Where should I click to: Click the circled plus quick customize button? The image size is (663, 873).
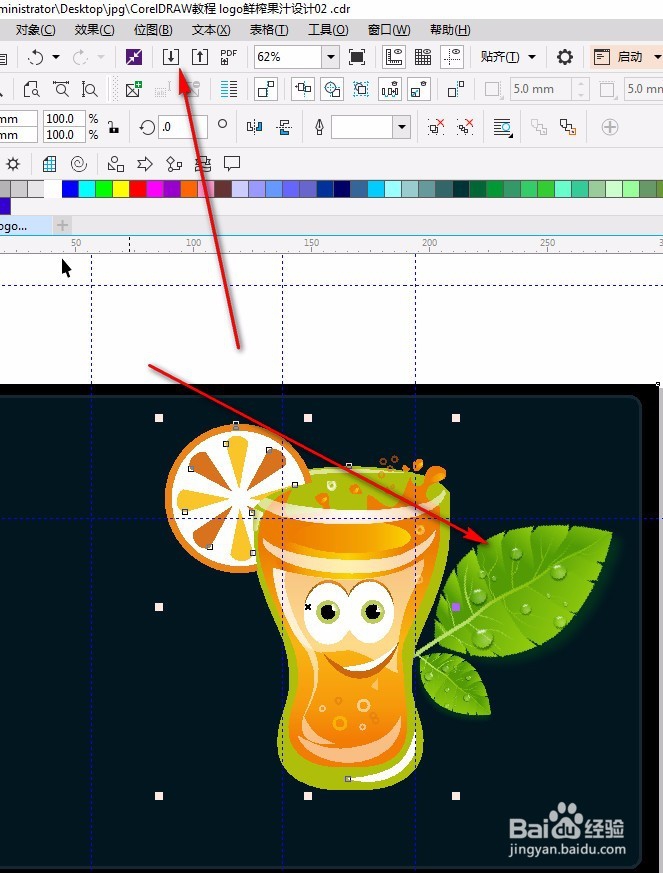(610, 127)
